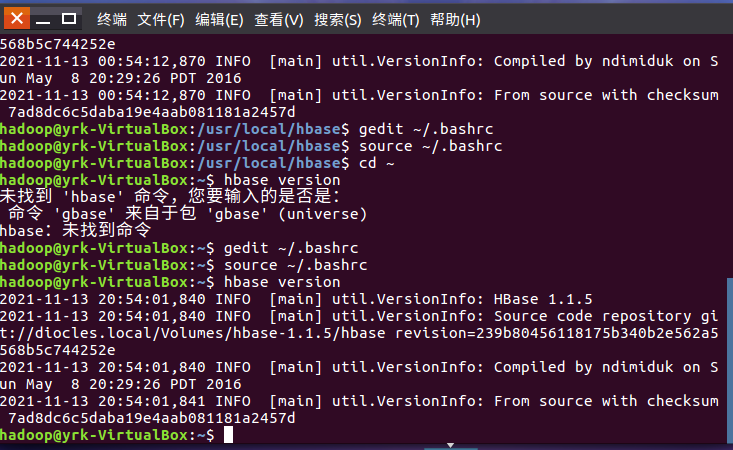733x450 pixels.
Task: Open the 搜索(S) menu
Action: click(338, 20)
